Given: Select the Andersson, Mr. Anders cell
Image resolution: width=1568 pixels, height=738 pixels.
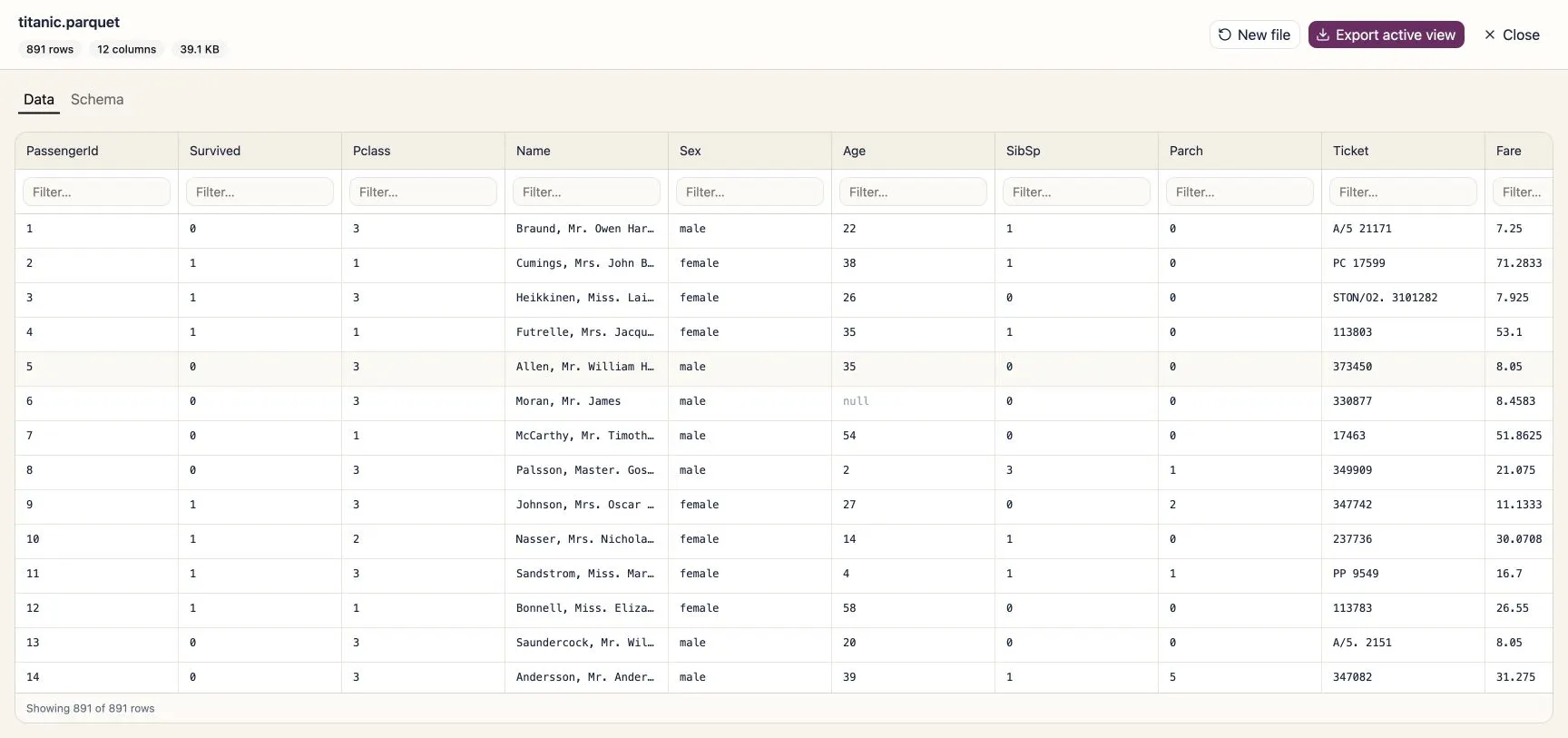Looking at the screenshot, I should 587,677.
